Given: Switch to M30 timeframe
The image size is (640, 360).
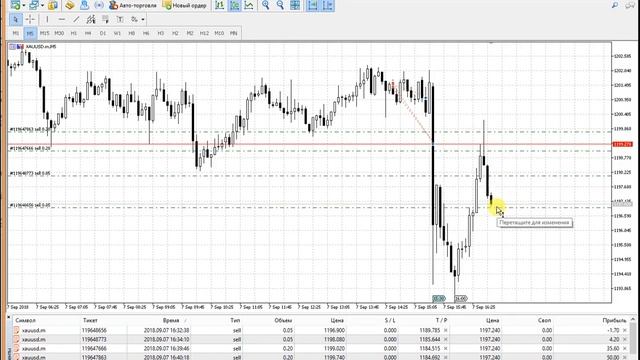Looking at the screenshot, I should coord(59,33).
